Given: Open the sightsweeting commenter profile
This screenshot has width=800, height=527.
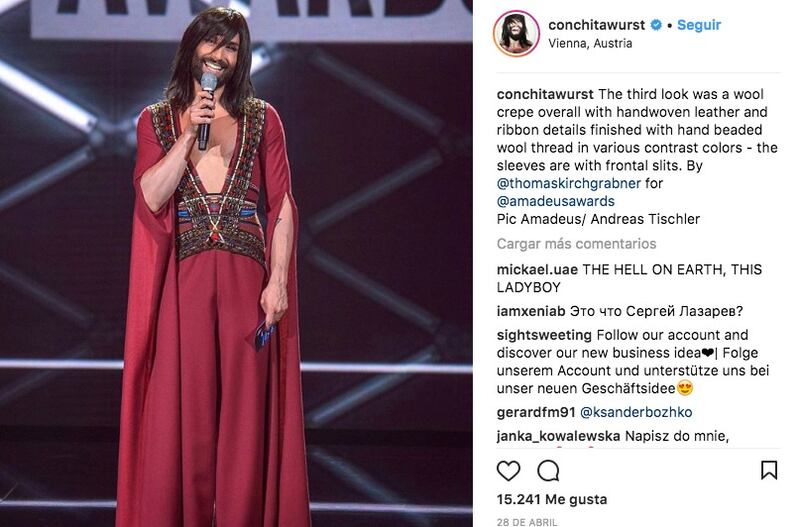Looking at the screenshot, I should [544, 335].
